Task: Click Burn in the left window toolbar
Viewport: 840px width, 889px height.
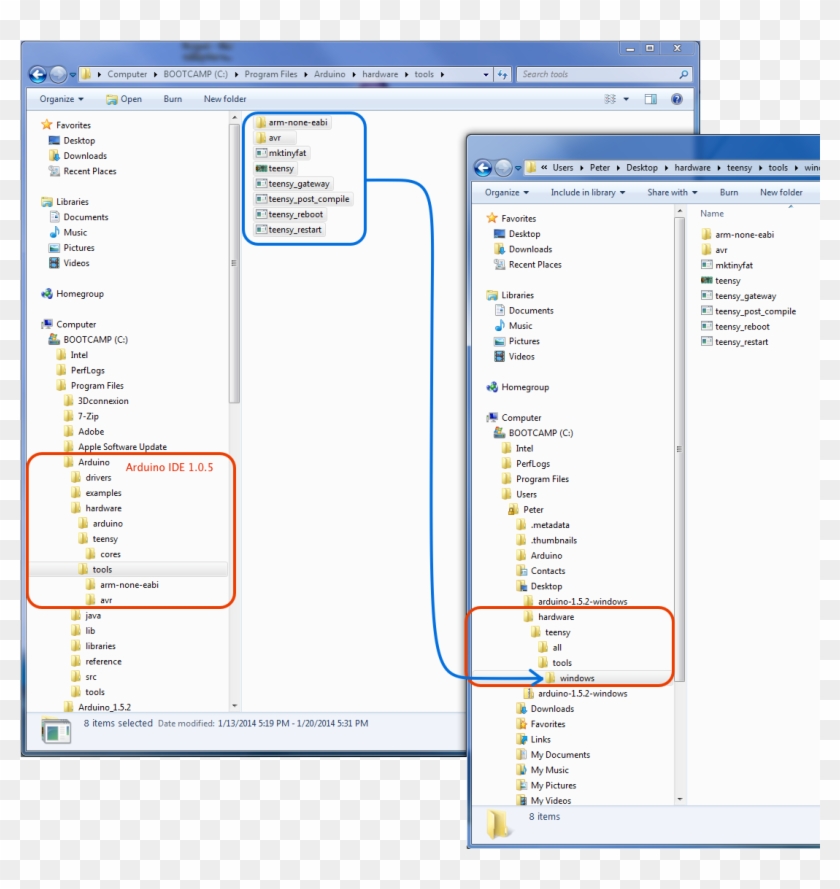Action: point(173,99)
